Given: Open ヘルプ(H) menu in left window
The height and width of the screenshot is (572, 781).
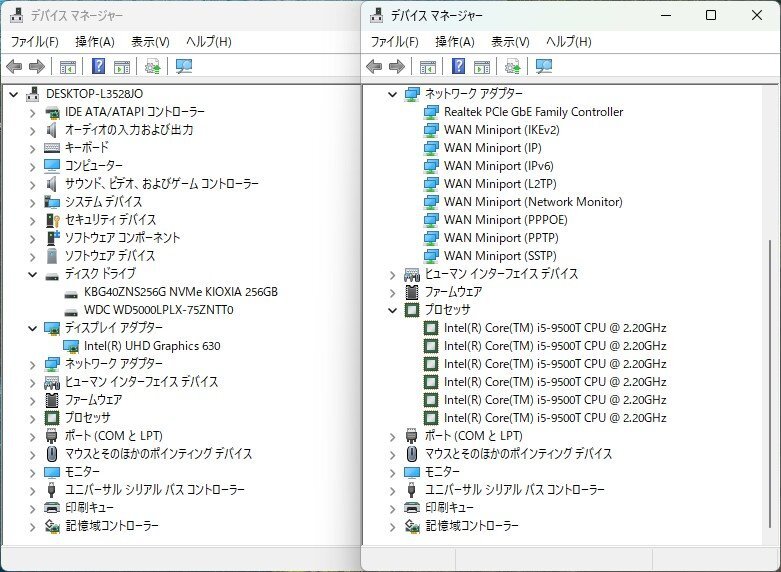Looking at the screenshot, I should (209, 42).
